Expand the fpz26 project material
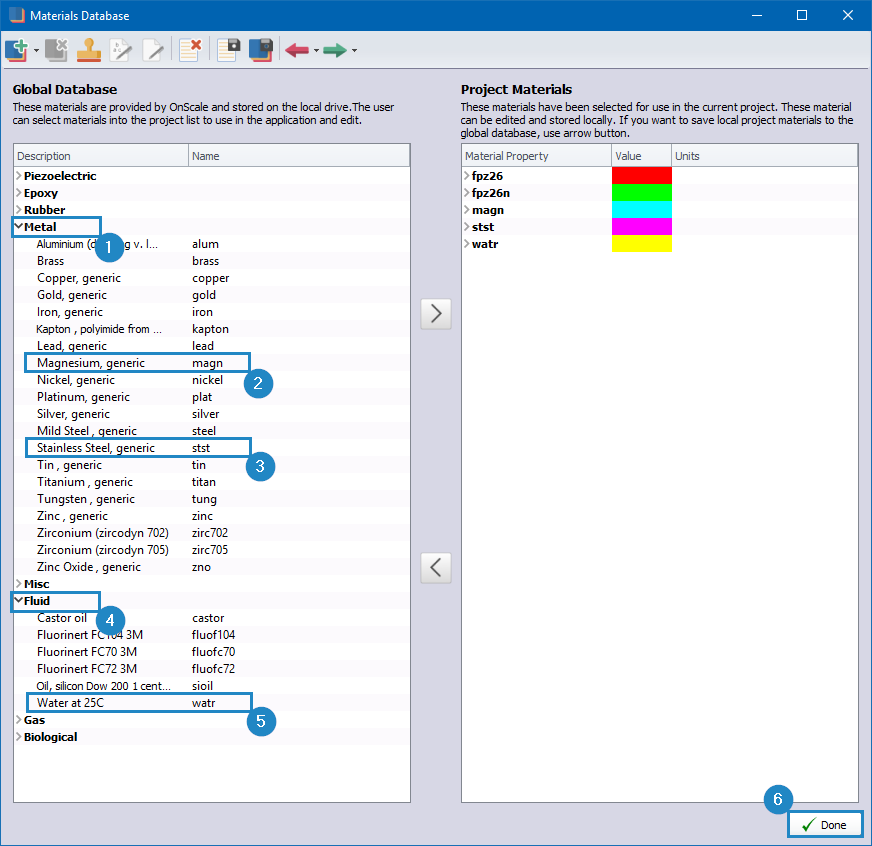 click(x=467, y=176)
